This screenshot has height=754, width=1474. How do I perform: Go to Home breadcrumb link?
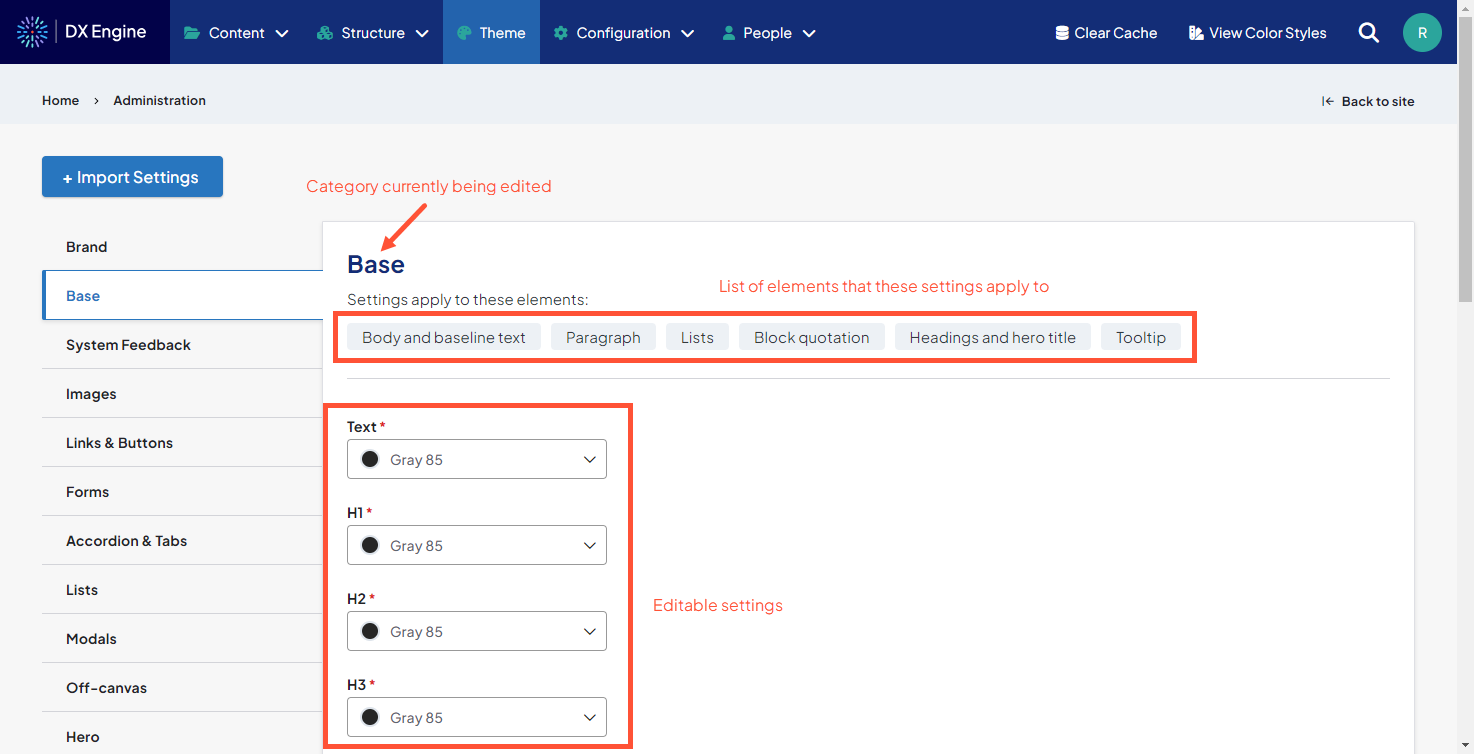[x=60, y=100]
